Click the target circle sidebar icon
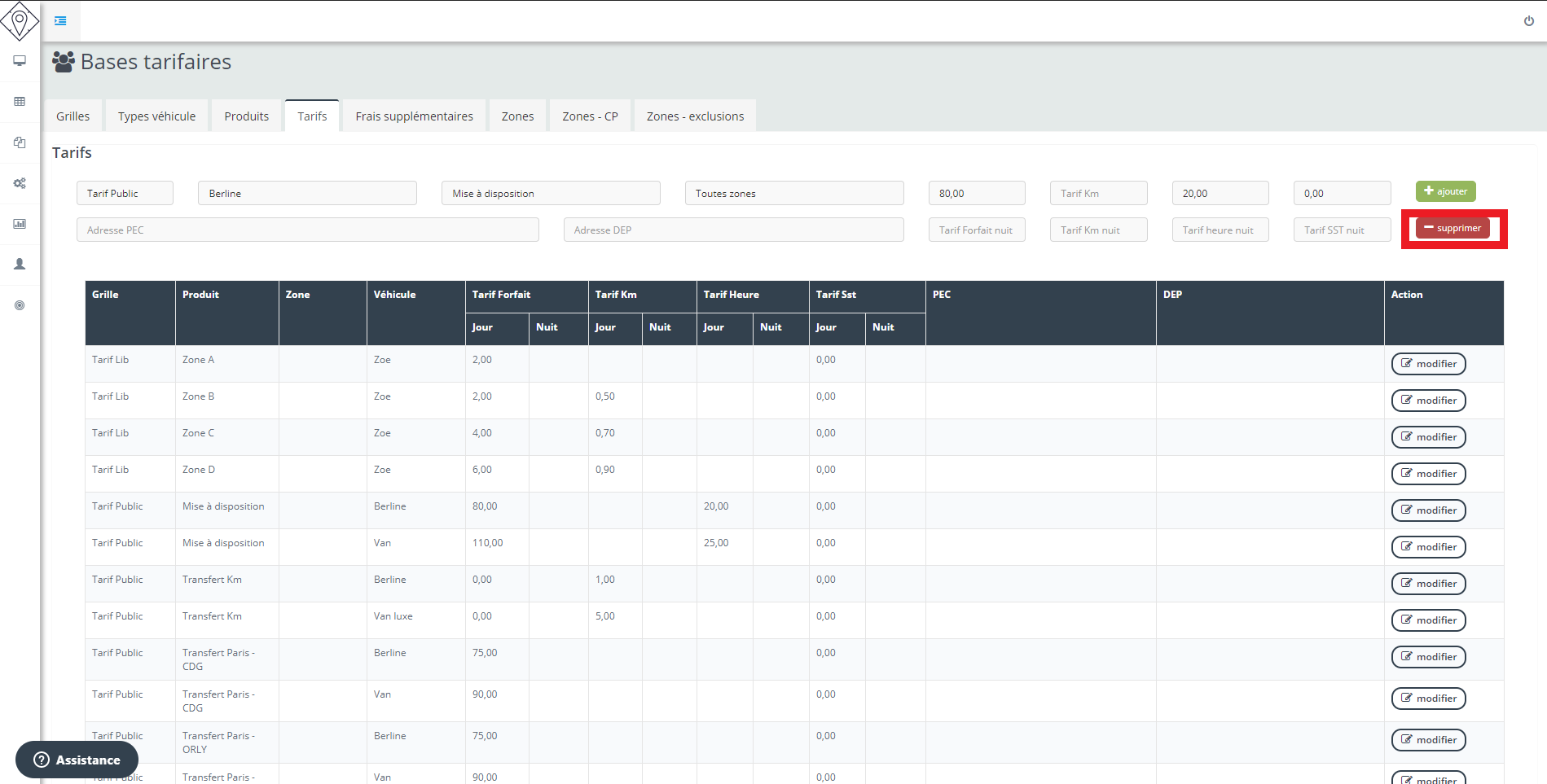 20,305
